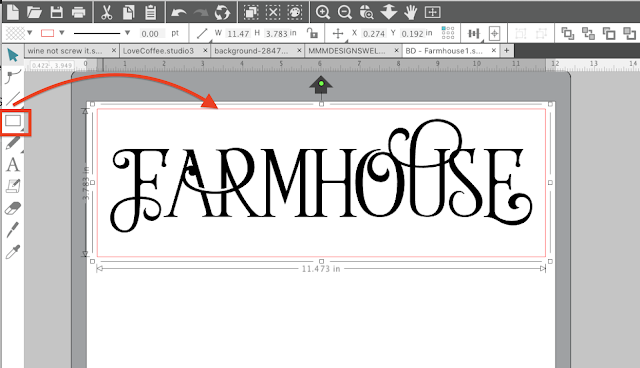Cut the selection with the scissors icon
The image size is (640, 368).
pyautogui.click(x=107, y=12)
